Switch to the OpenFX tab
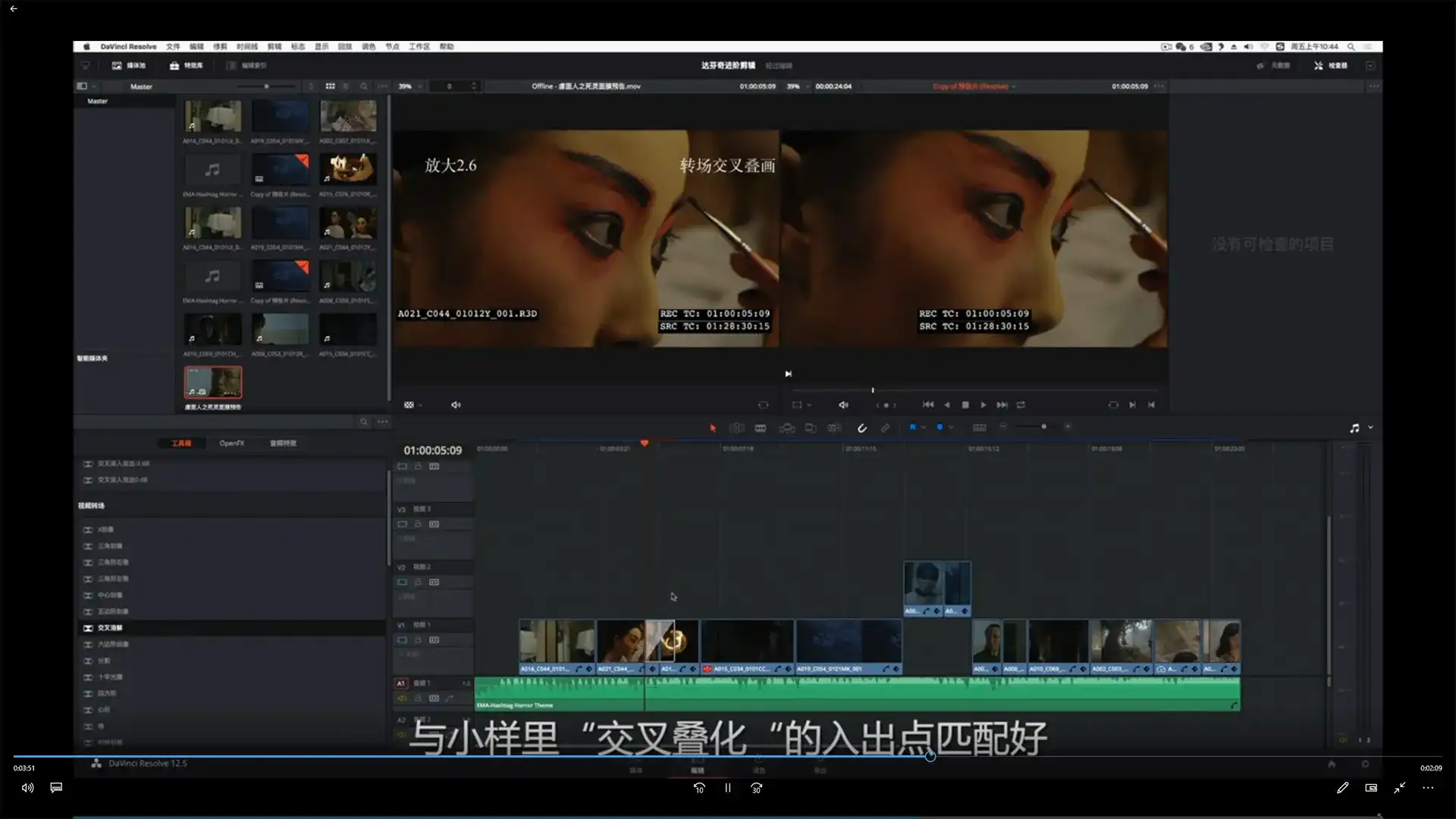 pos(231,443)
